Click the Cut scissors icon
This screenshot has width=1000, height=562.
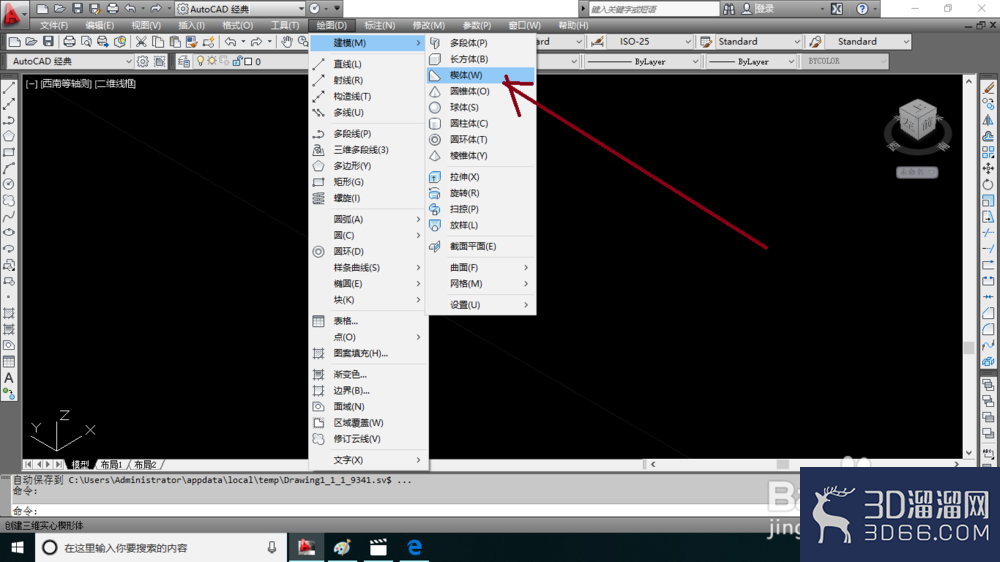click(141, 42)
